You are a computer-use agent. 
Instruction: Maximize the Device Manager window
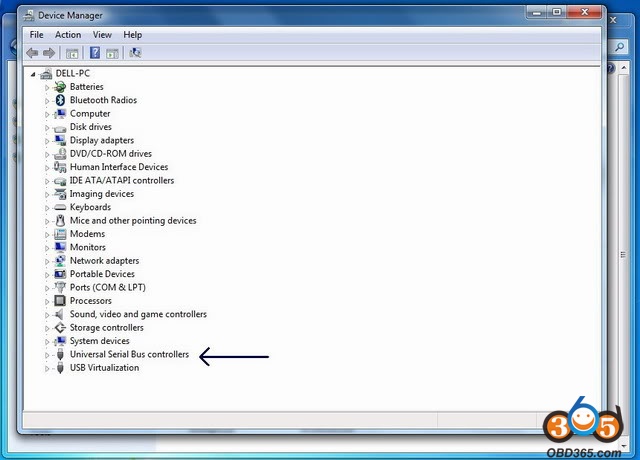click(557, 13)
